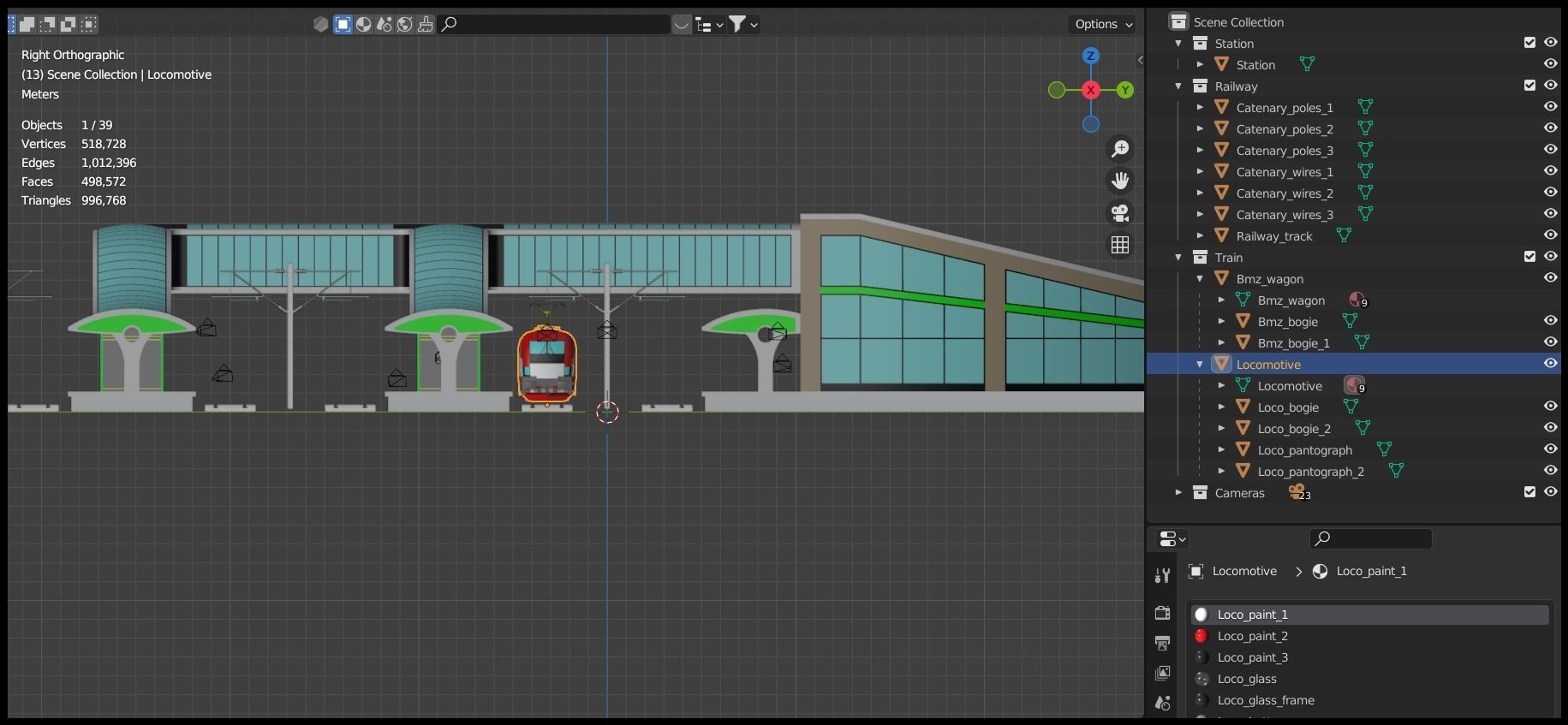This screenshot has width=1568, height=725.
Task: Click the red X axis gizmo
Action: [x=1090, y=90]
